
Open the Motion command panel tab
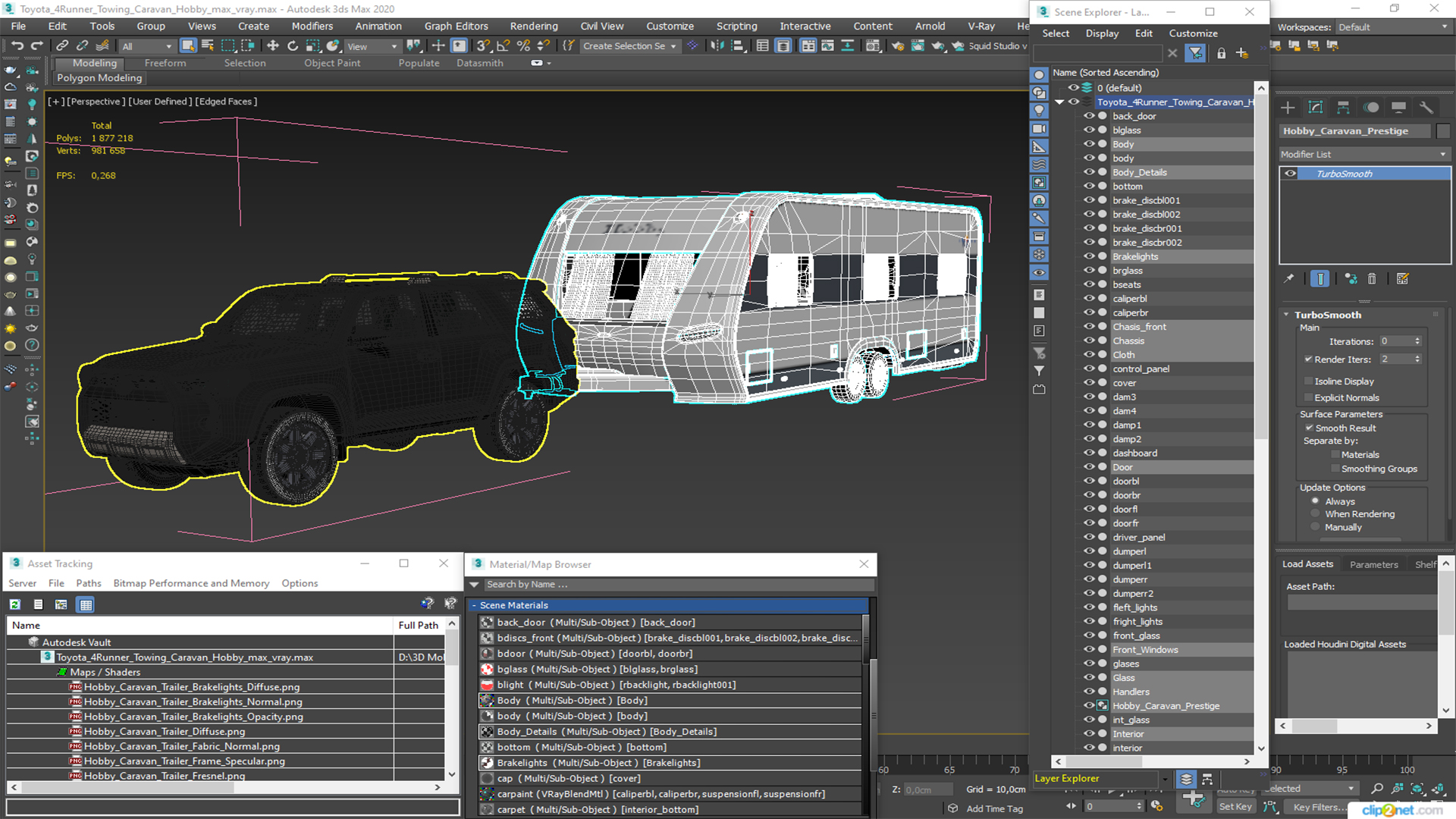click(1371, 108)
